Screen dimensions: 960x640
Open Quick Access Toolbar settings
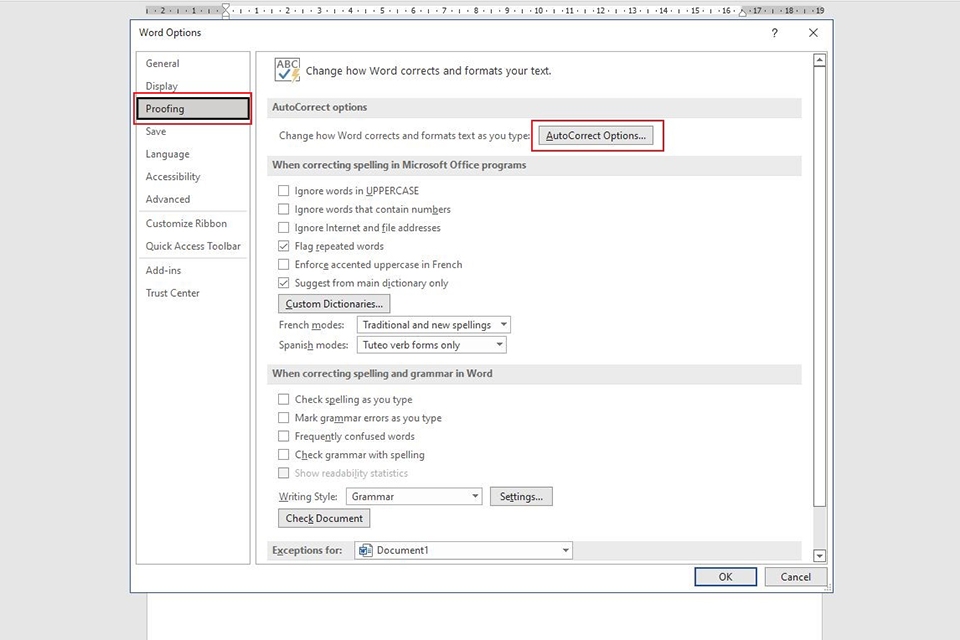(x=193, y=246)
